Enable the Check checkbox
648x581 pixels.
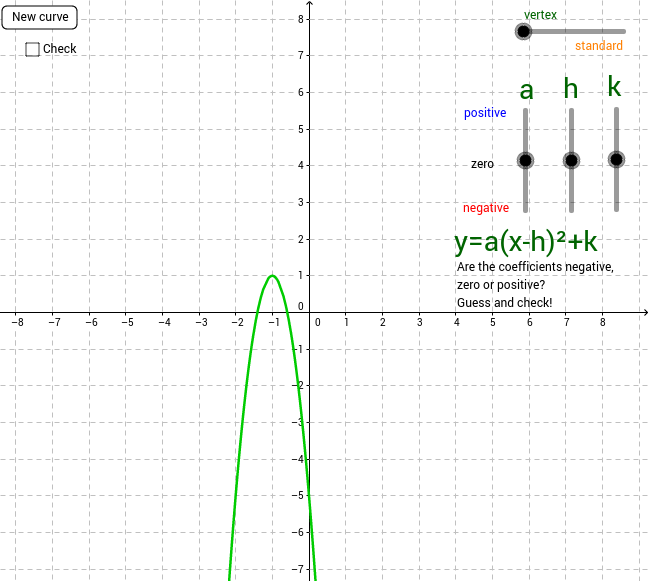(32, 49)
